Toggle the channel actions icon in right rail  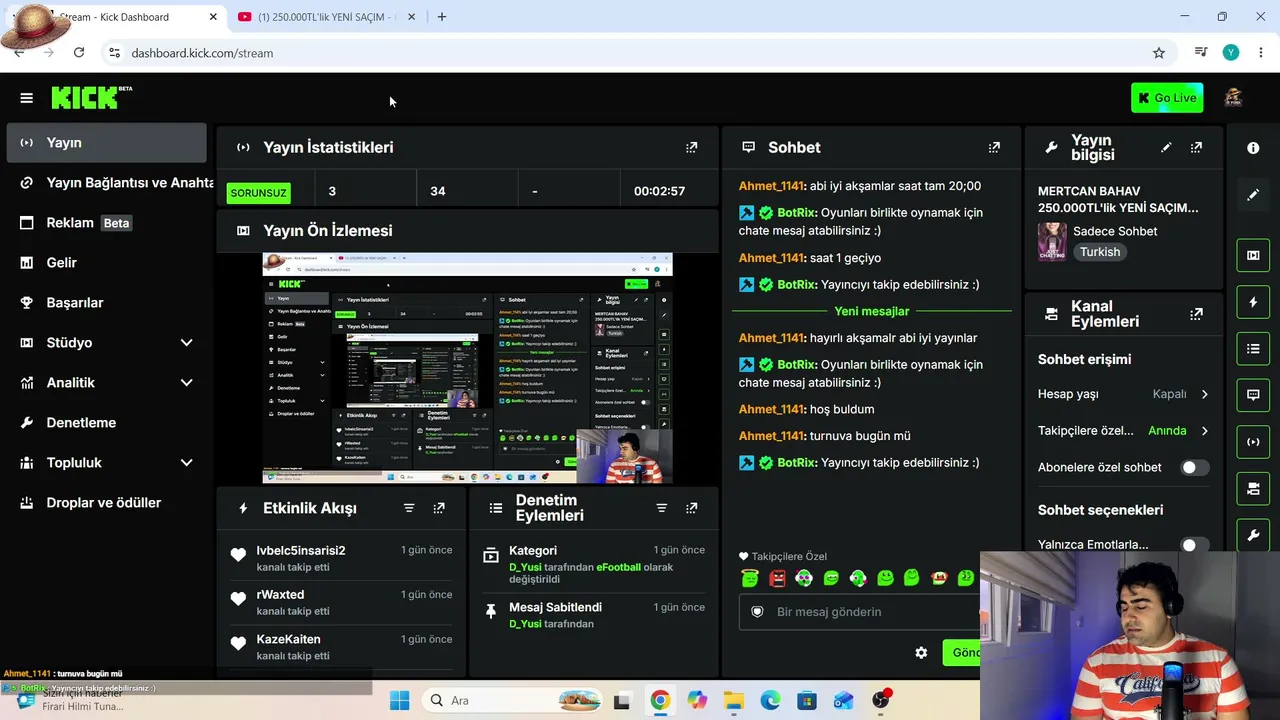pos(1253,489)
